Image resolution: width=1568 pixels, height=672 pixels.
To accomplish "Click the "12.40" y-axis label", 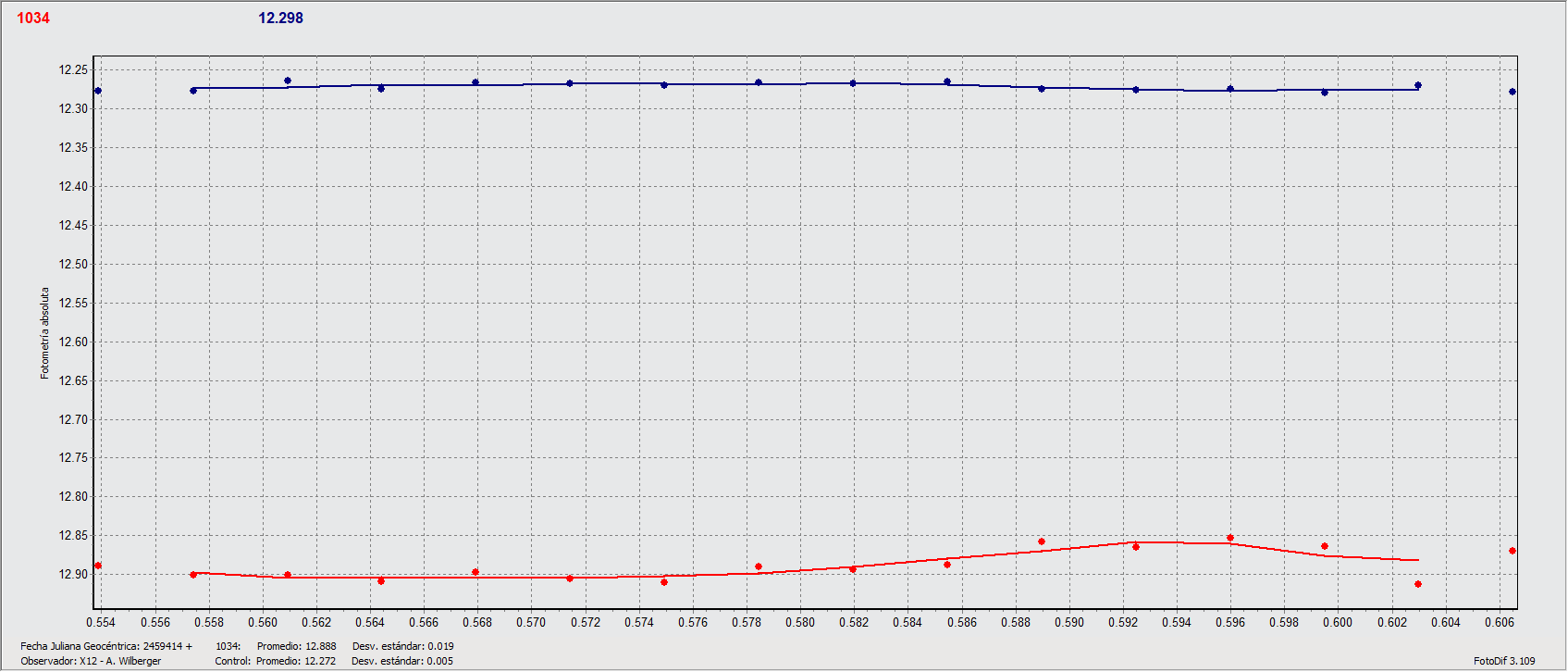I will coord(74,187).
